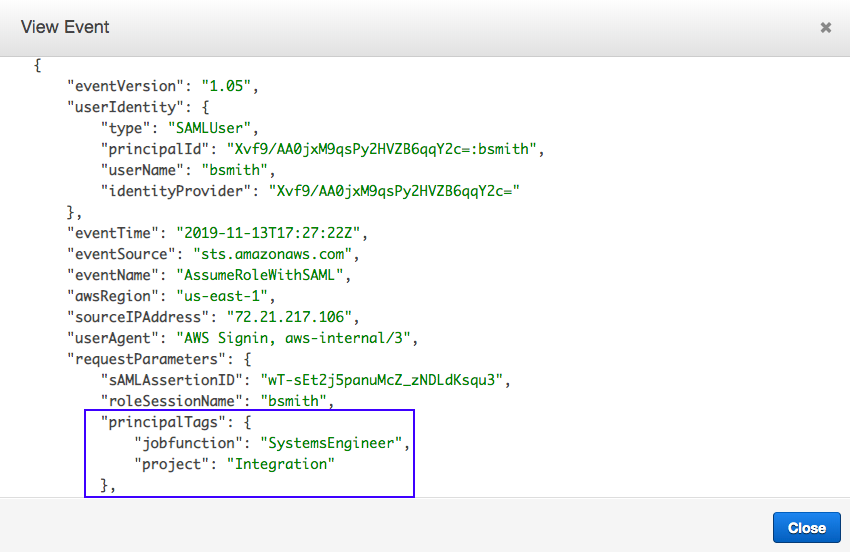This screenshot has width=850, height=552.
Task: Click the "eventSource" key
Action: click(x=121, y=254)
